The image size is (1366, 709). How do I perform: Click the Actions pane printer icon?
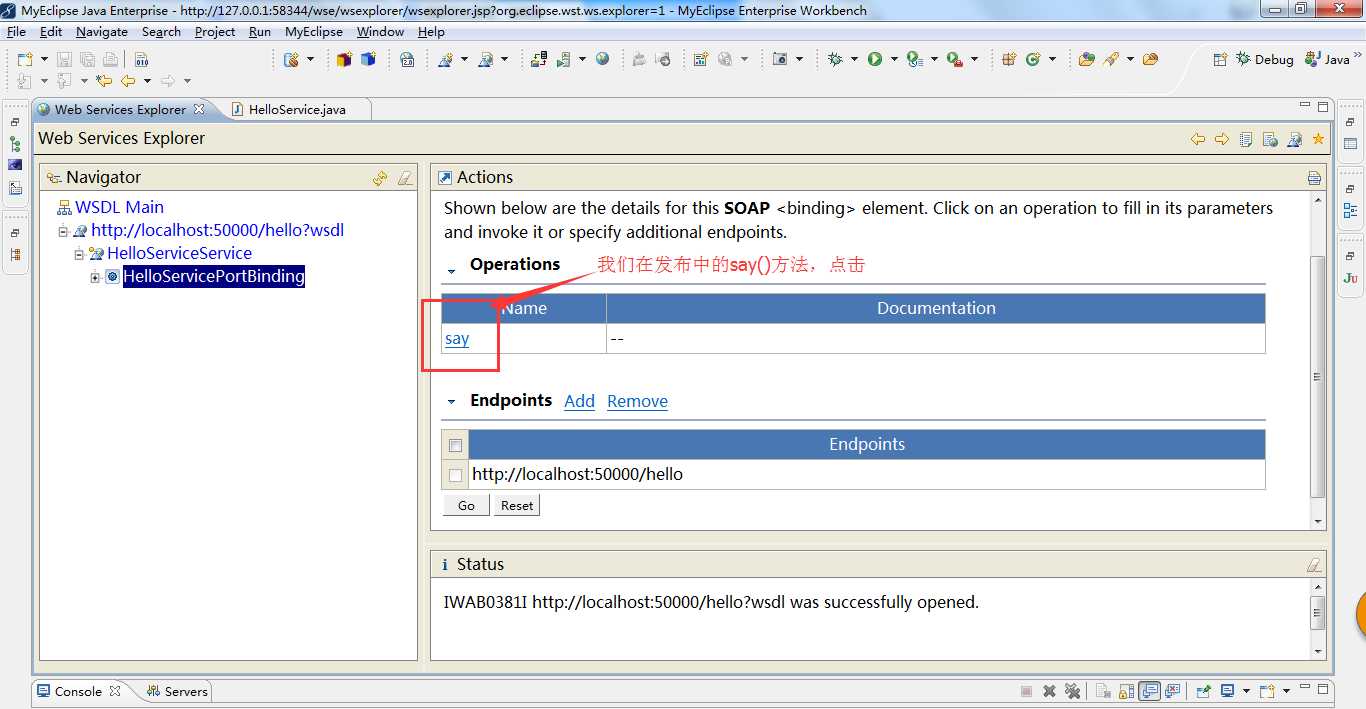1314,178
